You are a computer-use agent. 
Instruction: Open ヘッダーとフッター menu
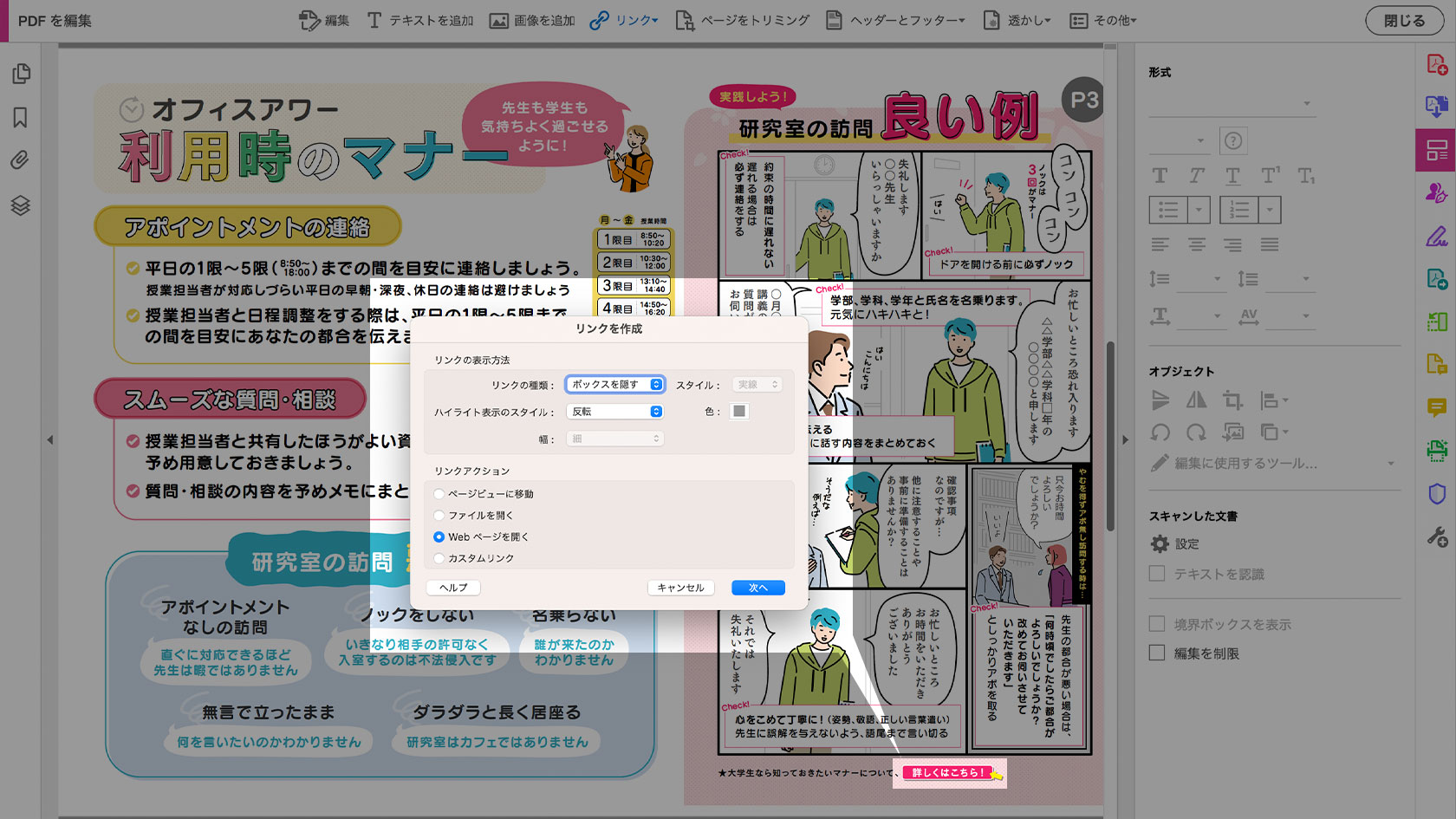895,20
